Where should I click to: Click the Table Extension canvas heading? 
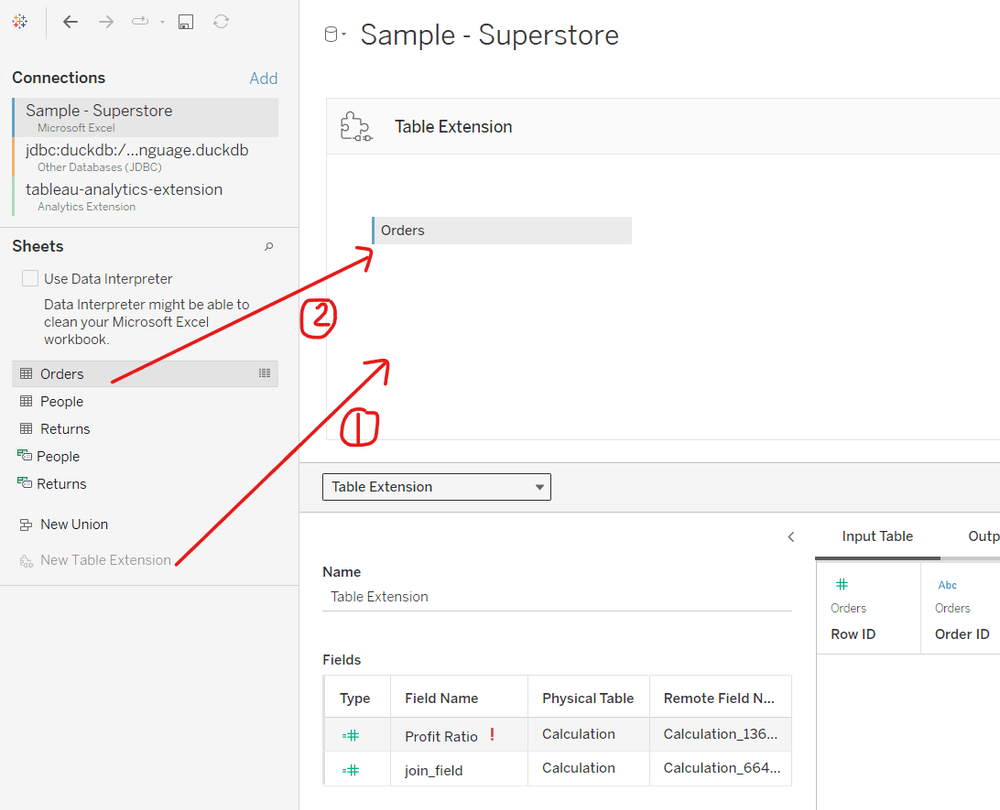[453, 126]
